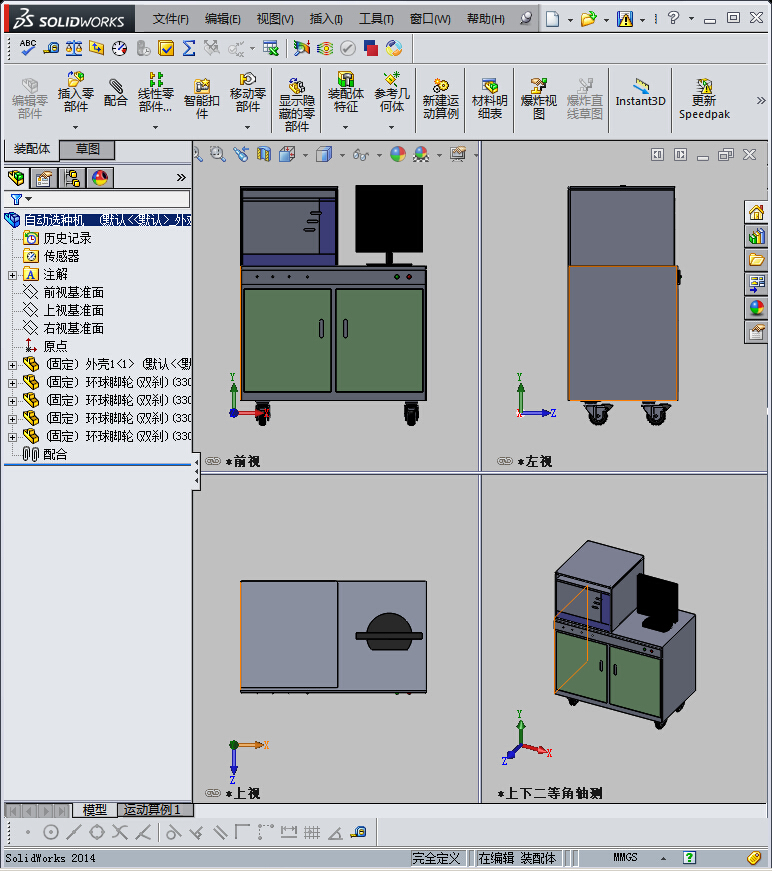Click the status bar help question mark button
This screenshot has height=871, width=772.
pos(689,858)
